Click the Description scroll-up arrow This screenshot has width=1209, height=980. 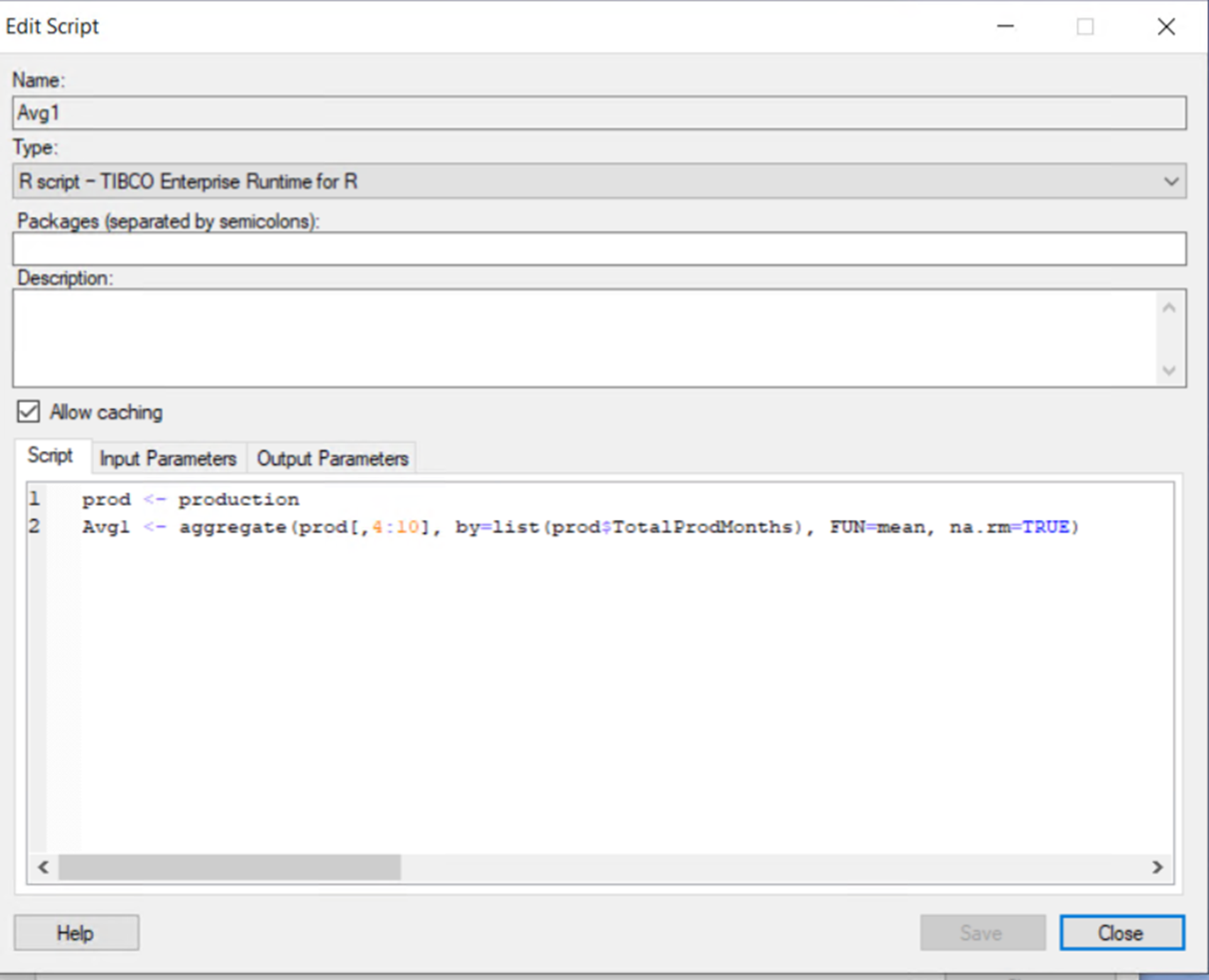[1169, 307]
